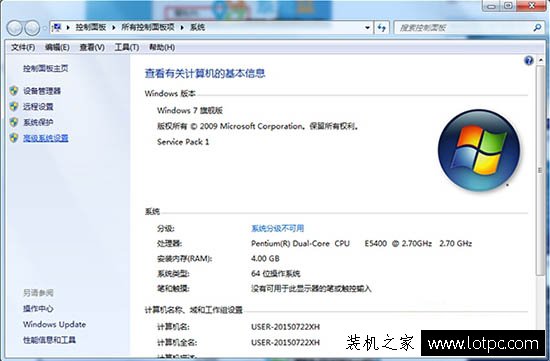Open 操作中心 link in sidebar

click(x=38, y=309)
